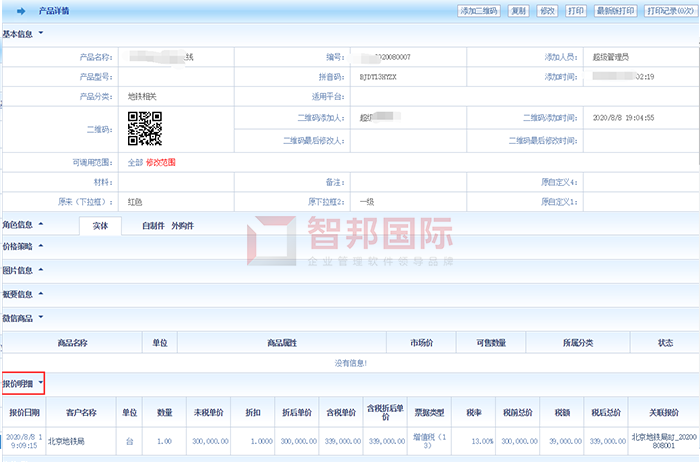700x462 pixels.
Task: Expand the 概要信息 section
Action: coord(40,294)
